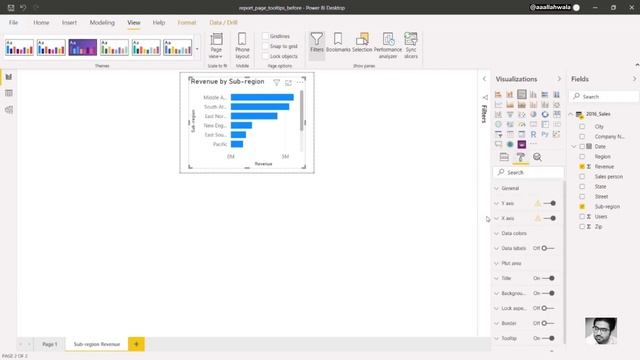The width and height of the screenshot is (640, 360).
Task: Open the Modeling ribbon tab
Action: tap(102, 22)
